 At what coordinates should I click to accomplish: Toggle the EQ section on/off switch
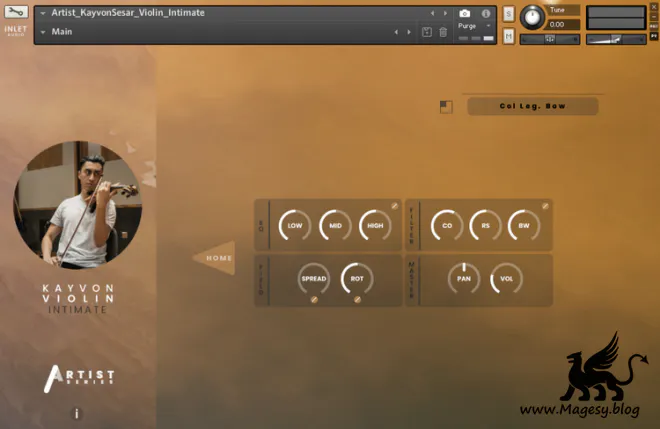(x=394, y=206)
